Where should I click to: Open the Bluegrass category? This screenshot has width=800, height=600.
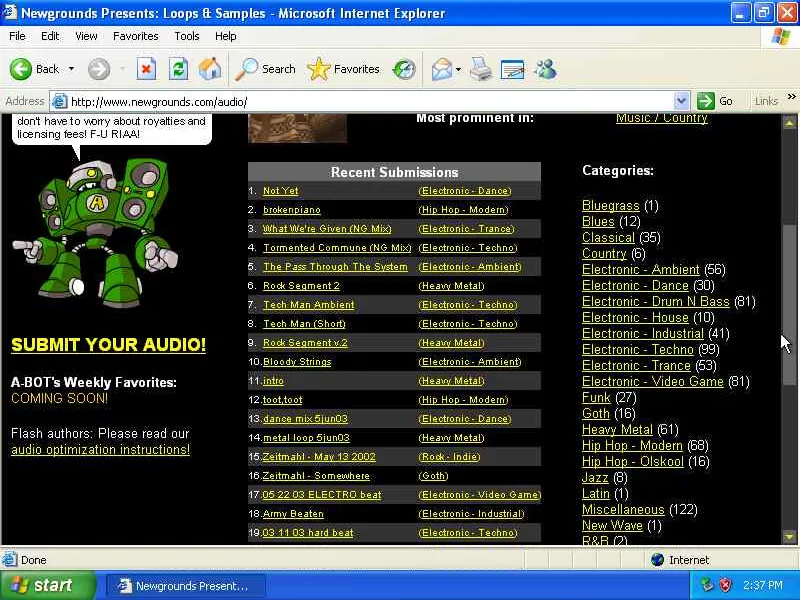611,206
